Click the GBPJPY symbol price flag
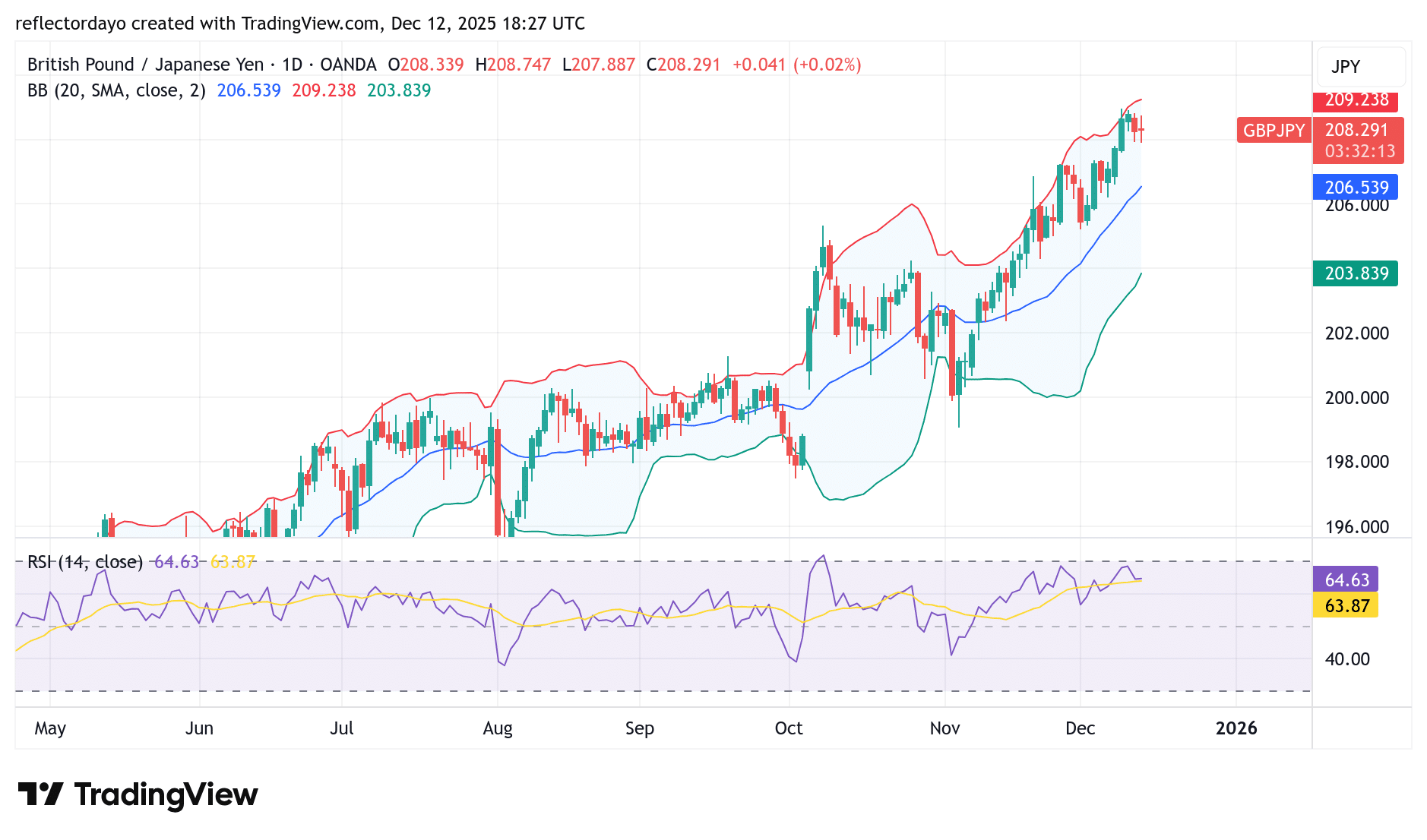This screenshot has width=1427, height=840. click(x=1274, y=130)
